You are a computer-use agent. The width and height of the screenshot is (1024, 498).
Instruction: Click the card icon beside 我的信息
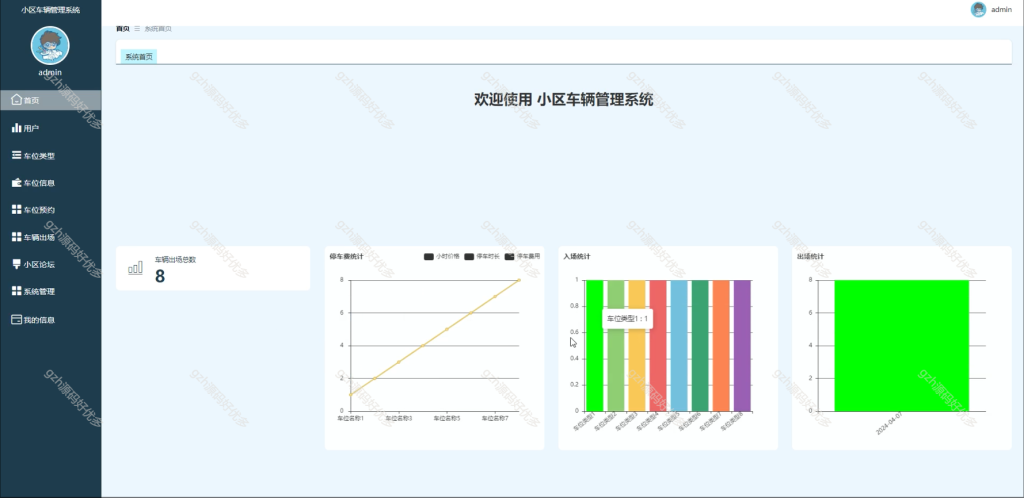coord(17,320)
